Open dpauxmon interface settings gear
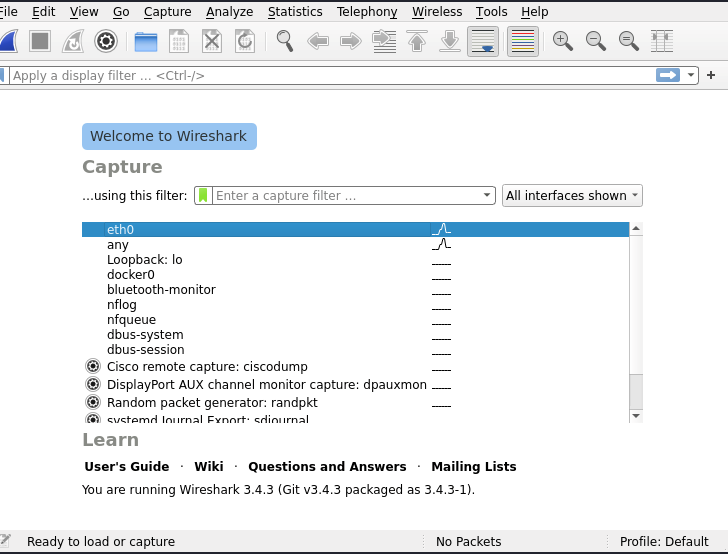 [93, 385]
